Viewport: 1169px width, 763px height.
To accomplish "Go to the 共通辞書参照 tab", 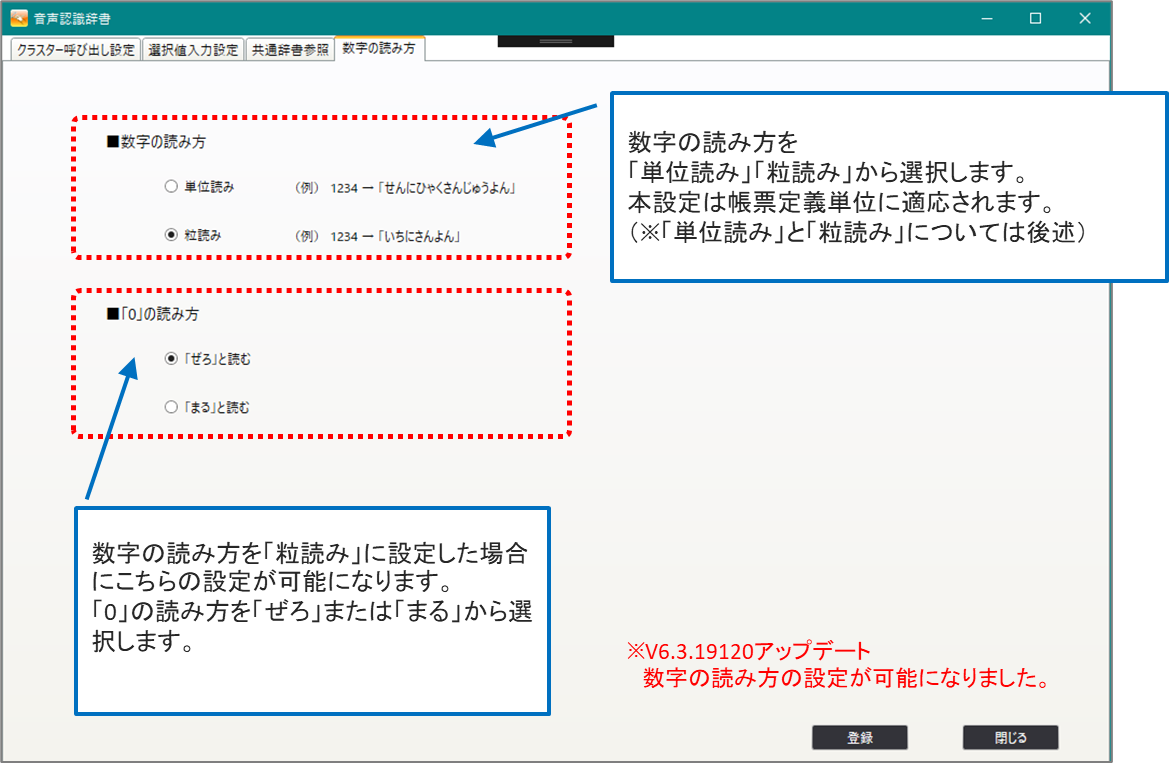I will (289, 50).
